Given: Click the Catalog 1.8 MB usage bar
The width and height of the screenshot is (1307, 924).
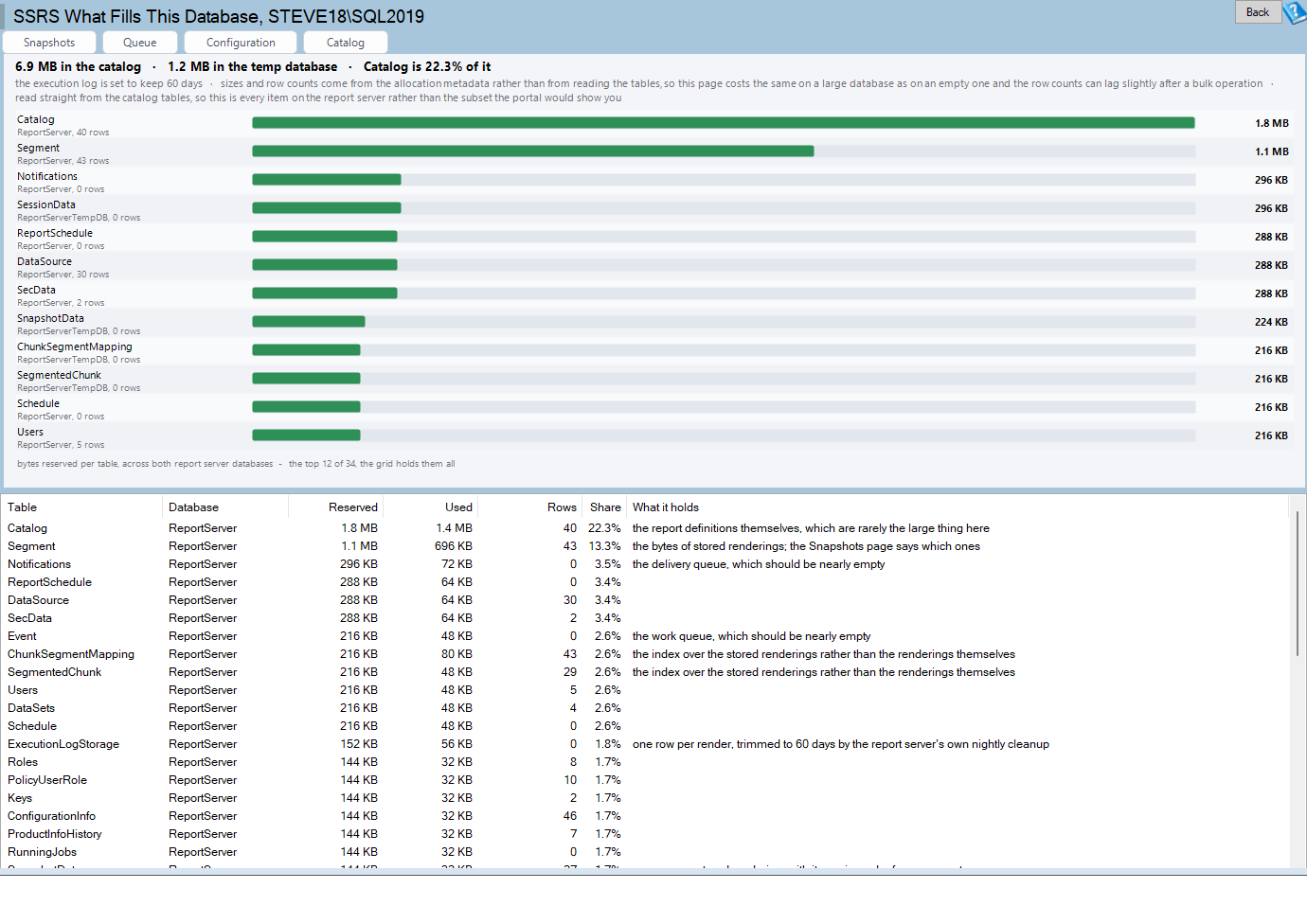Looking at the screenshot, I should pyautogui.click(x=724, y=123).
